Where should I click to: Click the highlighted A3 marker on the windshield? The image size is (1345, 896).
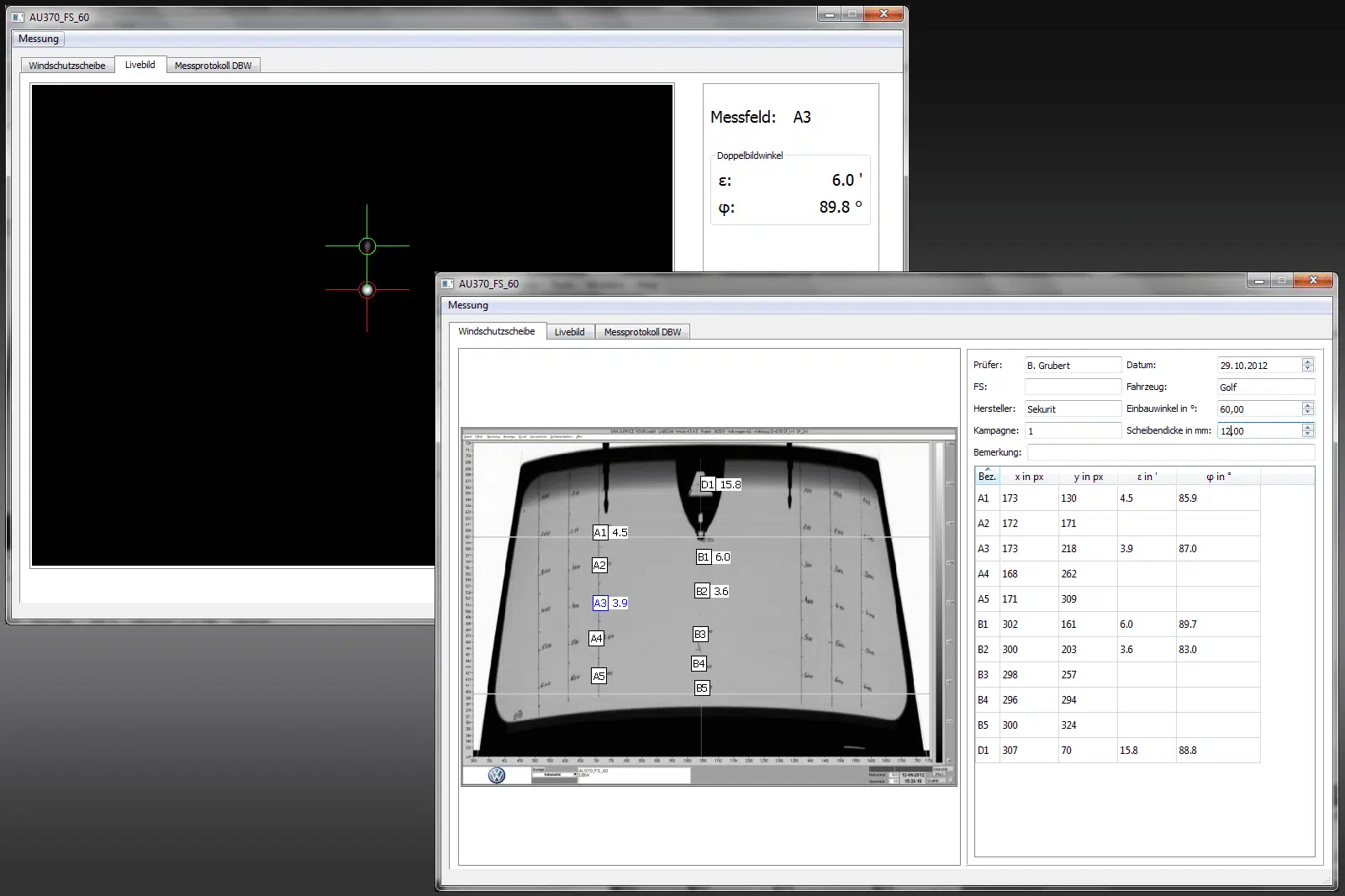[600, 603]
